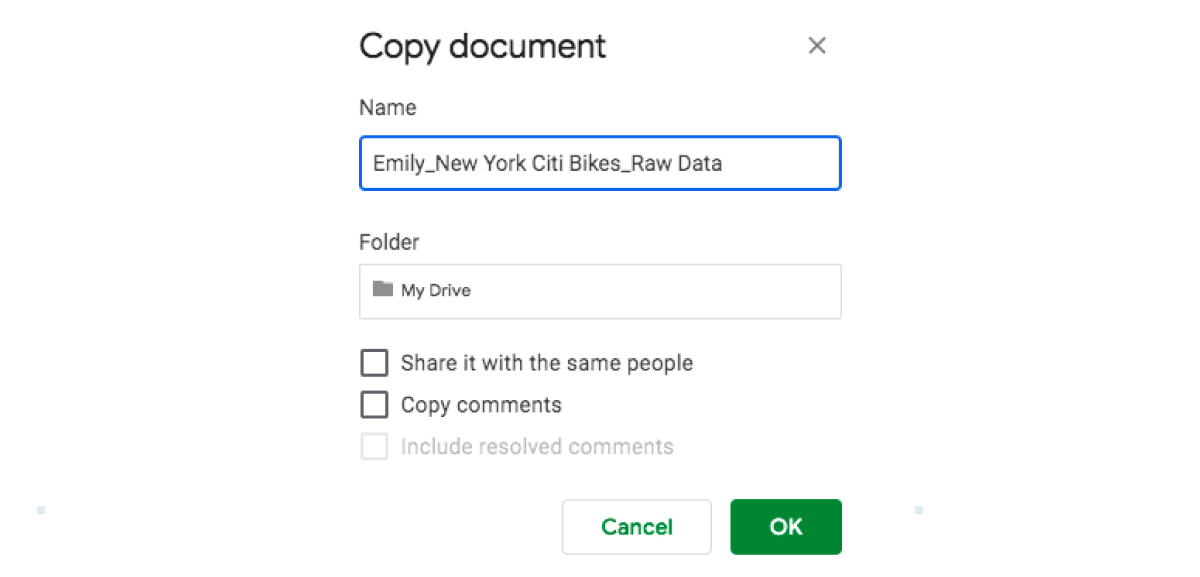The height and width of the screenshot is (577, 1200).
Task: Click the 'Include resolved comments' label text
Action: click(537, 447)
